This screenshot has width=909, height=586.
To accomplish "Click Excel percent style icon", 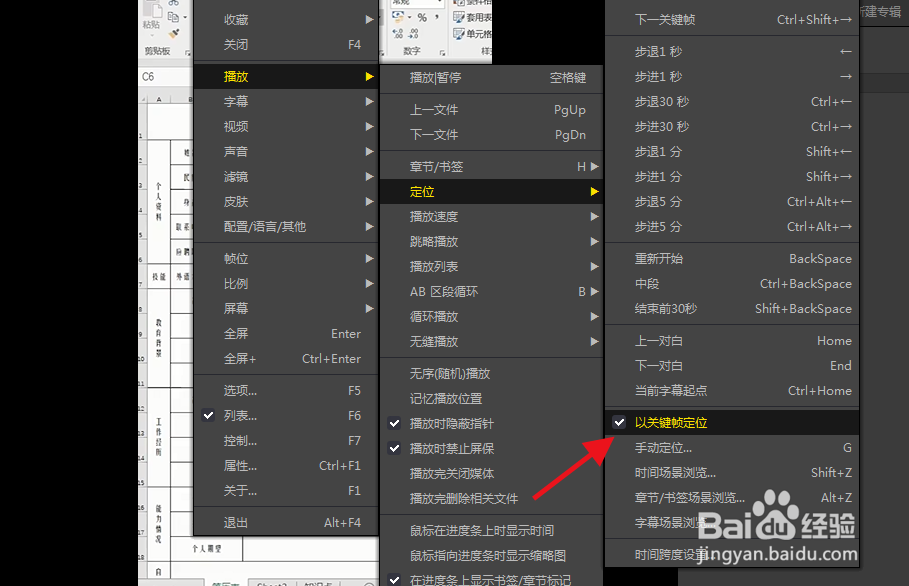I will 422,18.
